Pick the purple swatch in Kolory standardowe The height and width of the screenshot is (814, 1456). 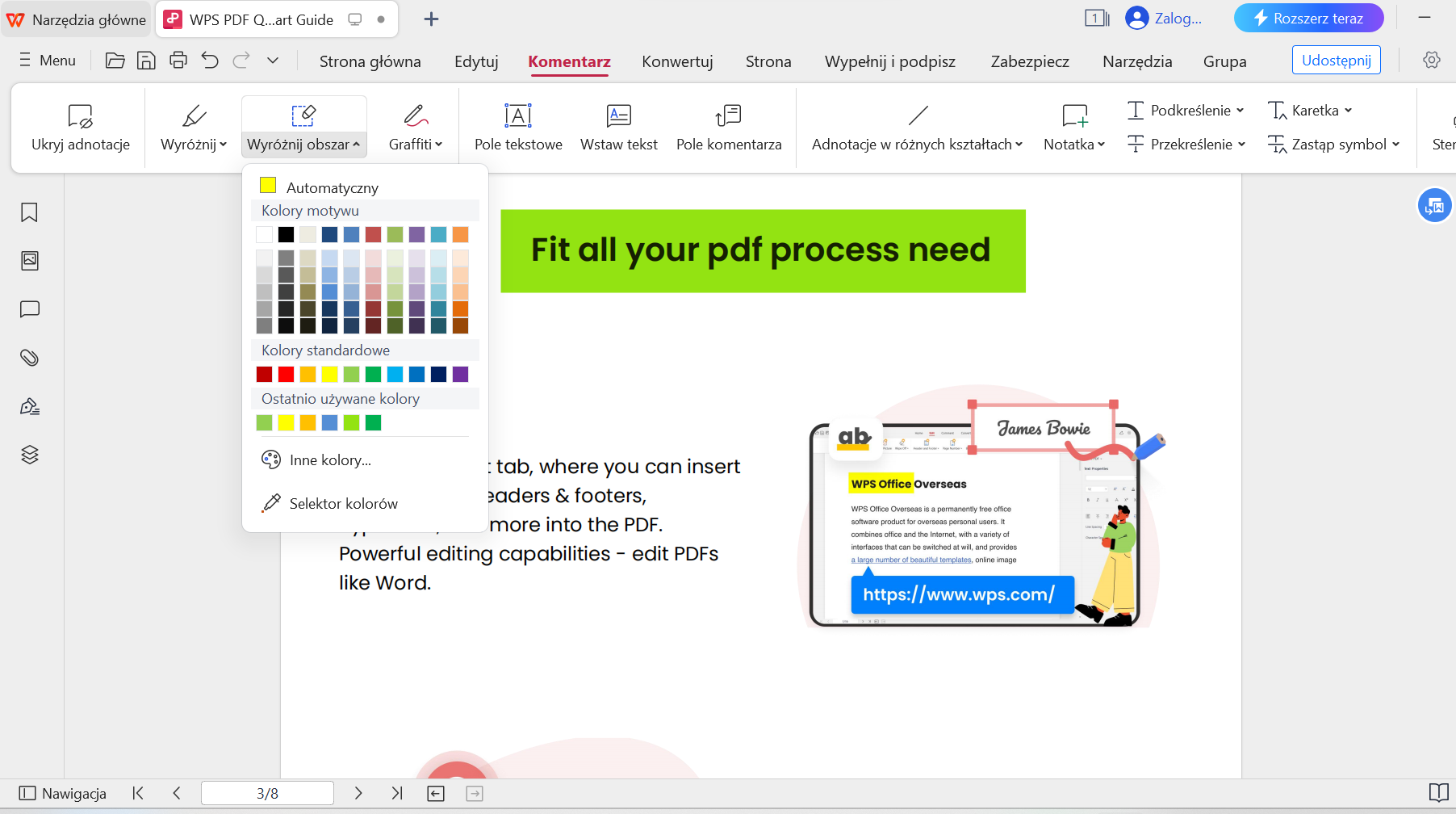(x=460, y=374)
